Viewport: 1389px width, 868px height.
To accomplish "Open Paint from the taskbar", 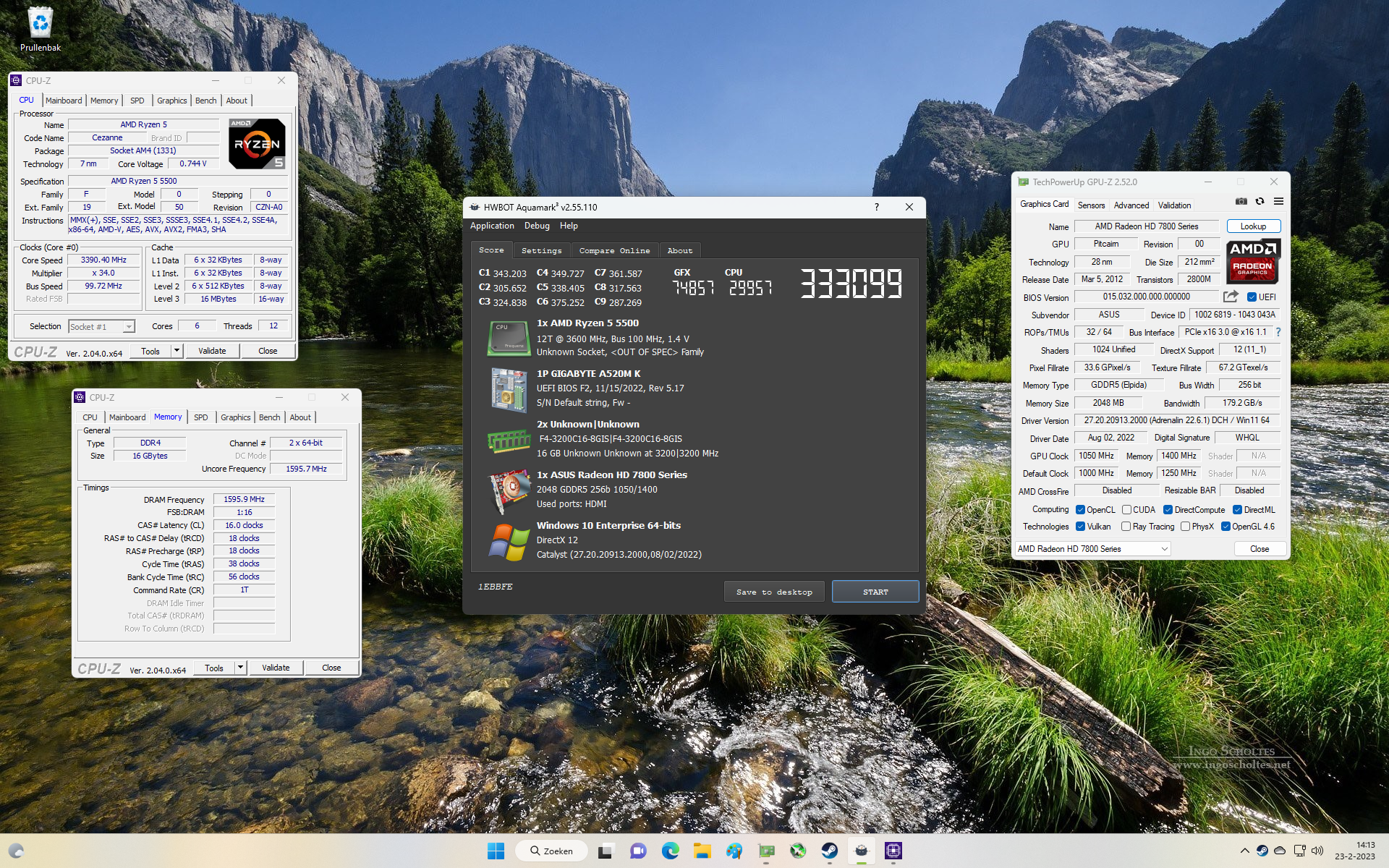I will (x=734, y=851).
